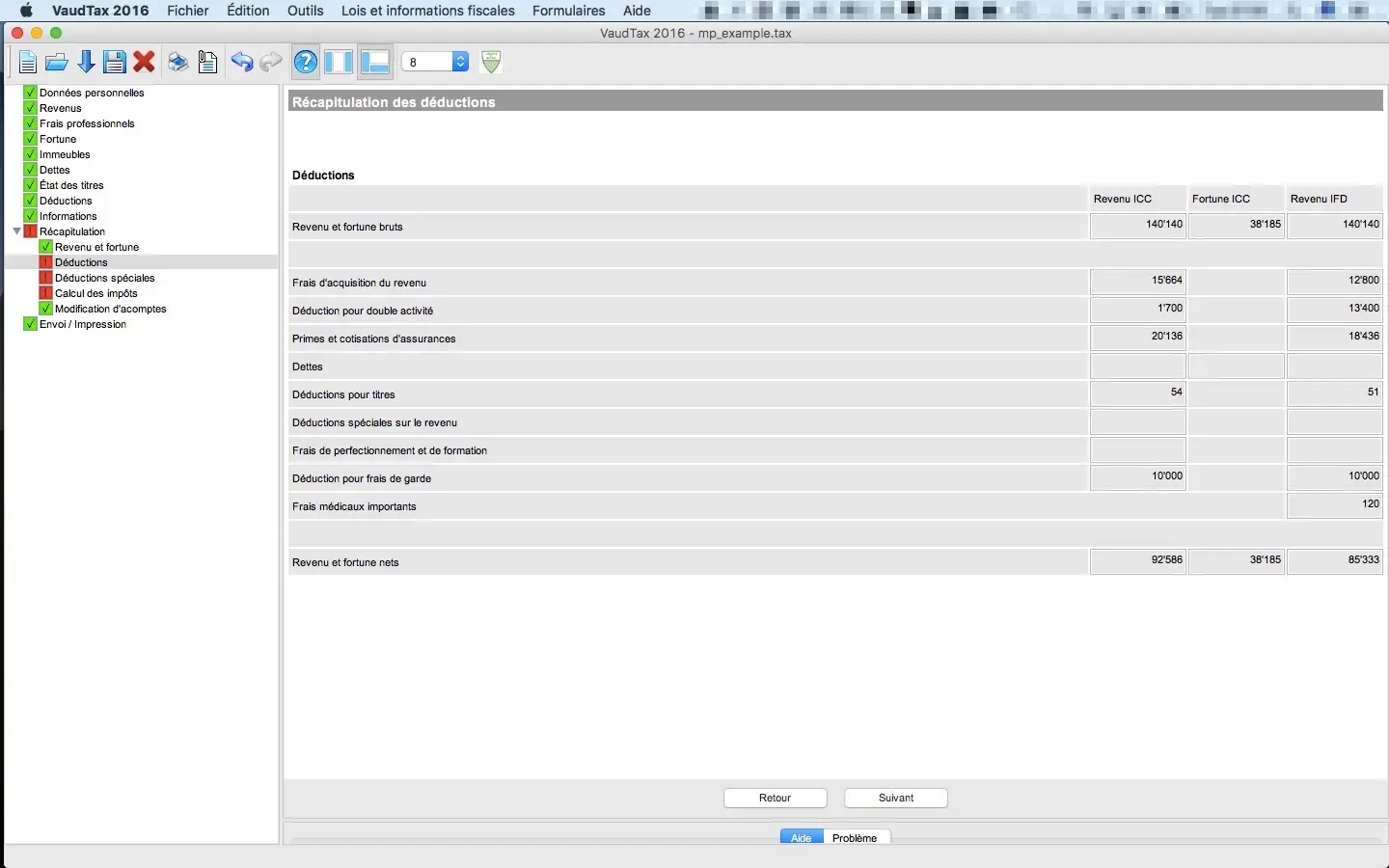1389x868 pixels.
Task: Open an existing file with folder icon
Action: (x=57, y=63)
